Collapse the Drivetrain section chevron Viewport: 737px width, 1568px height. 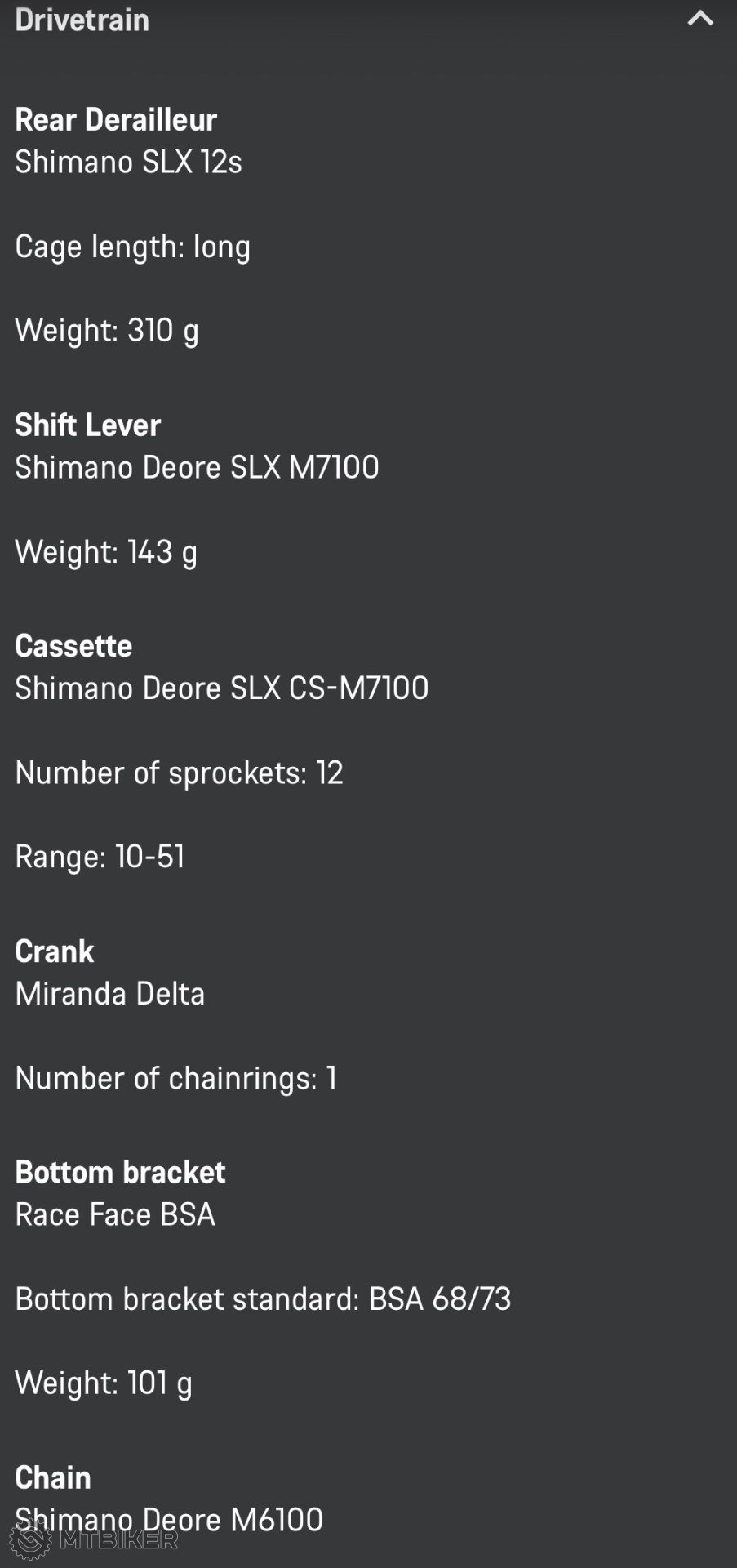tap(700, 19)
